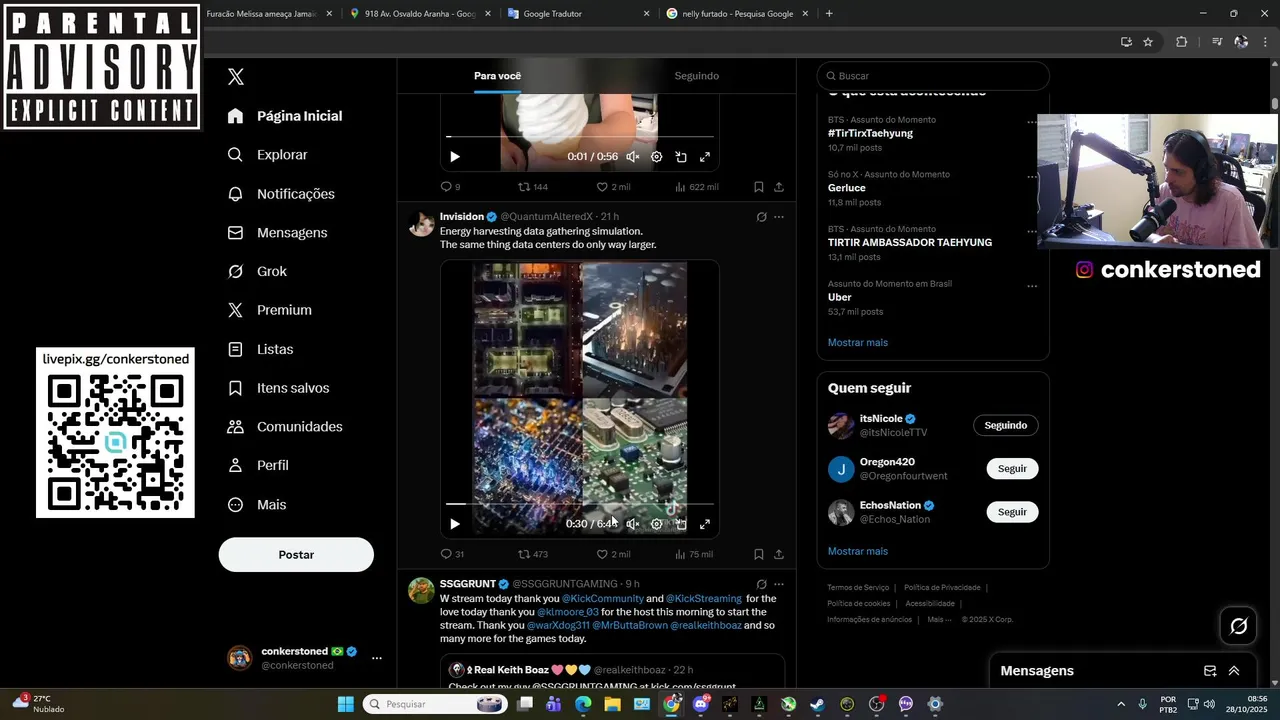This screenshot has width=1280, height=720.
Task: Enter fullscreen on the top video
Action: [x=705, y=157]
